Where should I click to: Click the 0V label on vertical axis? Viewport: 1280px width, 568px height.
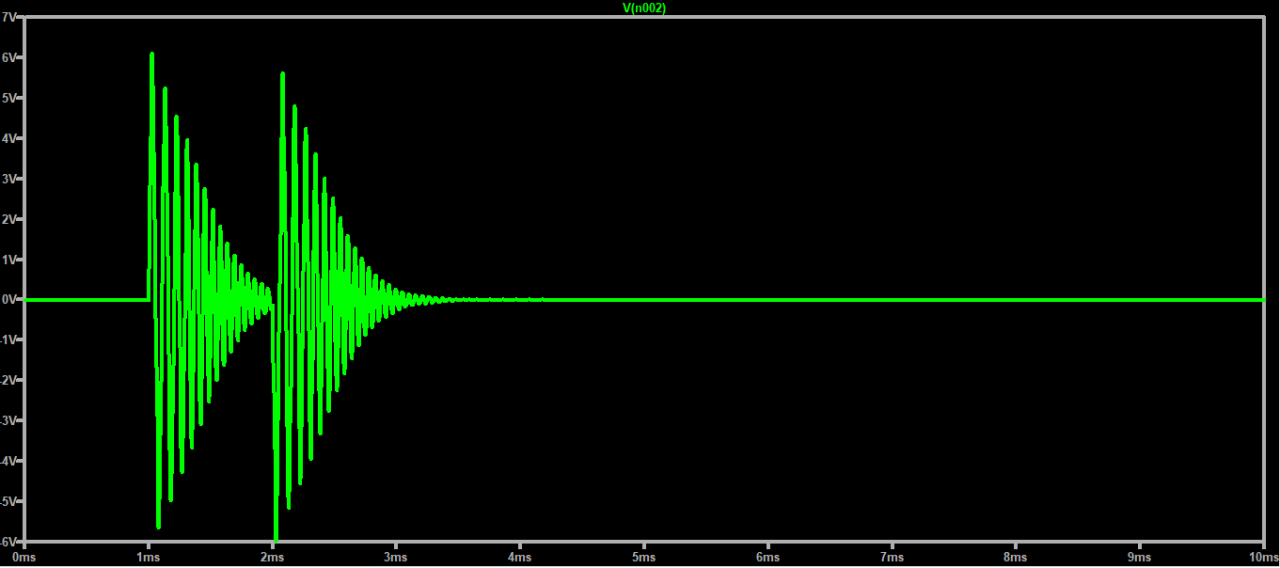tap(9, 299)
